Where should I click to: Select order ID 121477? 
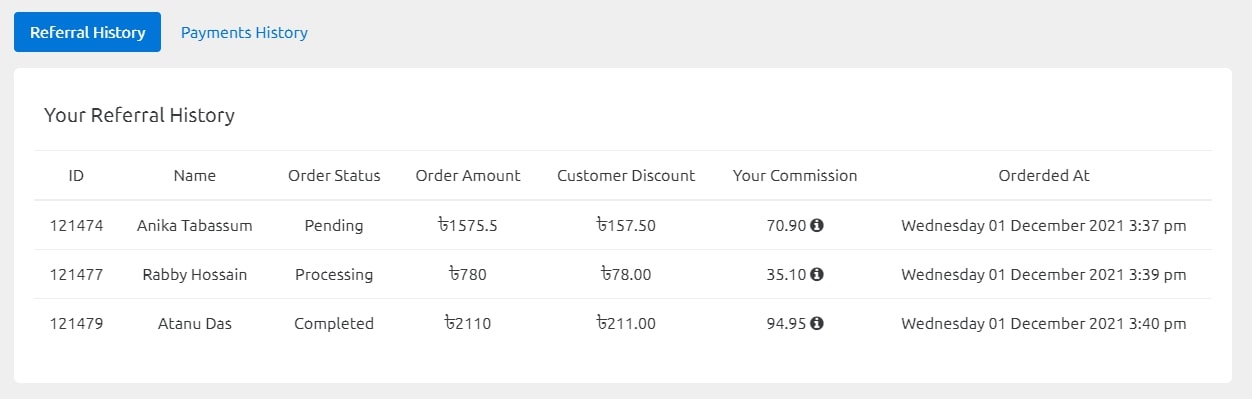(76, 274)
